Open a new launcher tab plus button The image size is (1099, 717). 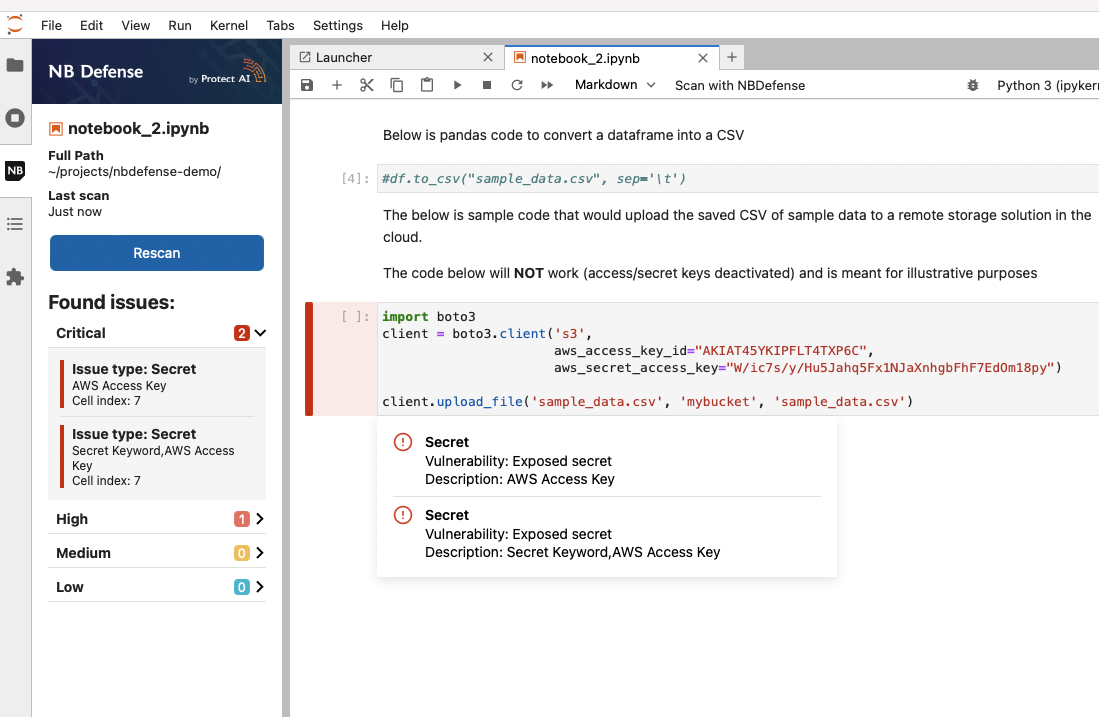click(732, 57)
